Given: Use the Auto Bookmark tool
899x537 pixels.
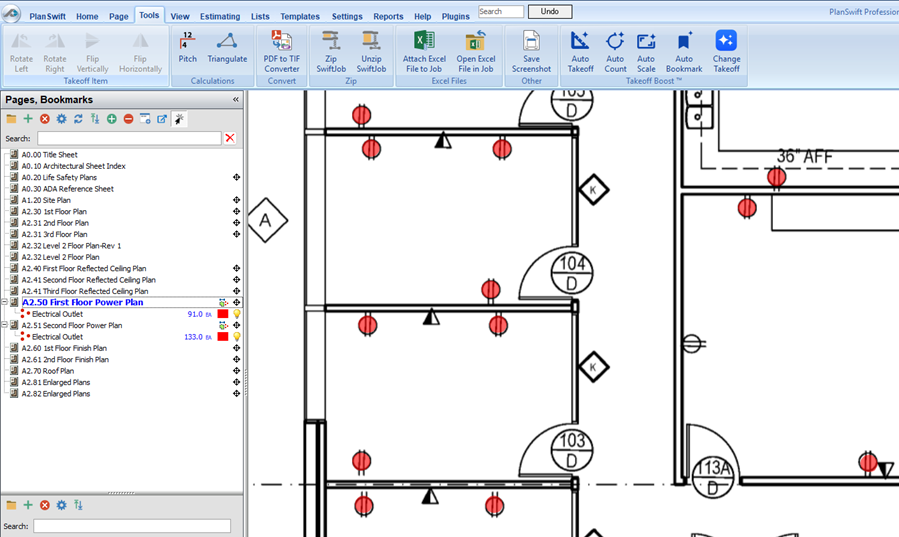Looking at the screenshot, I should click(x=683, y=52).
